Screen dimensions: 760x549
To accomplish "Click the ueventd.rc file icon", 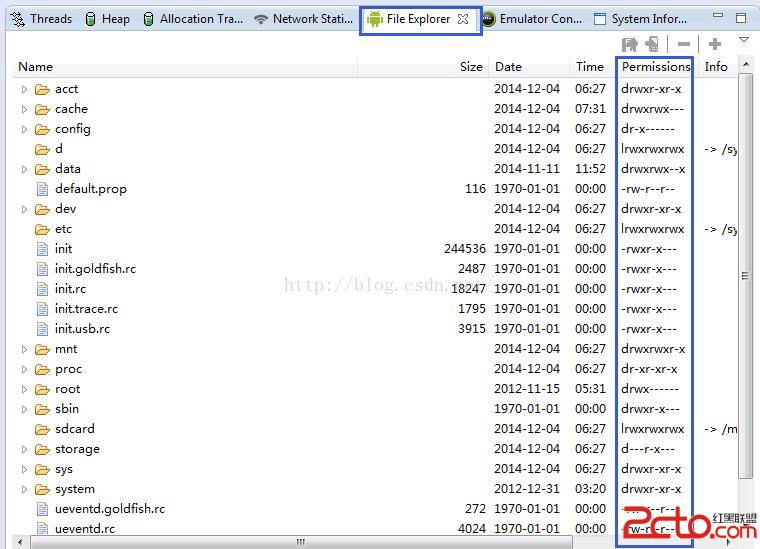I will [42, 529].
